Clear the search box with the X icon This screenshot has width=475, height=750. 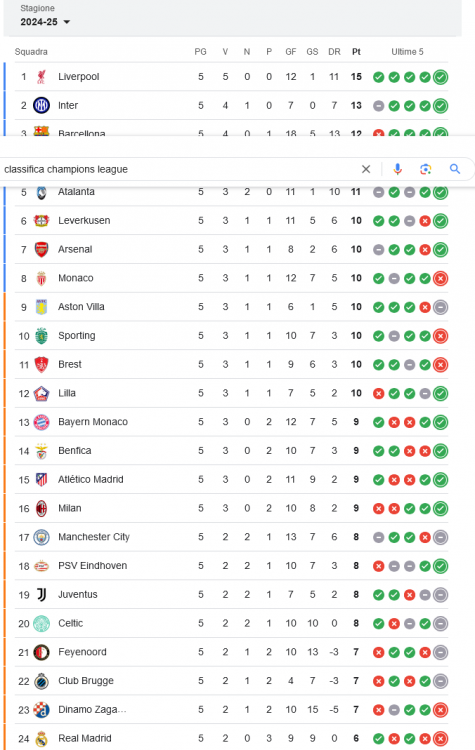coord(366,169)
